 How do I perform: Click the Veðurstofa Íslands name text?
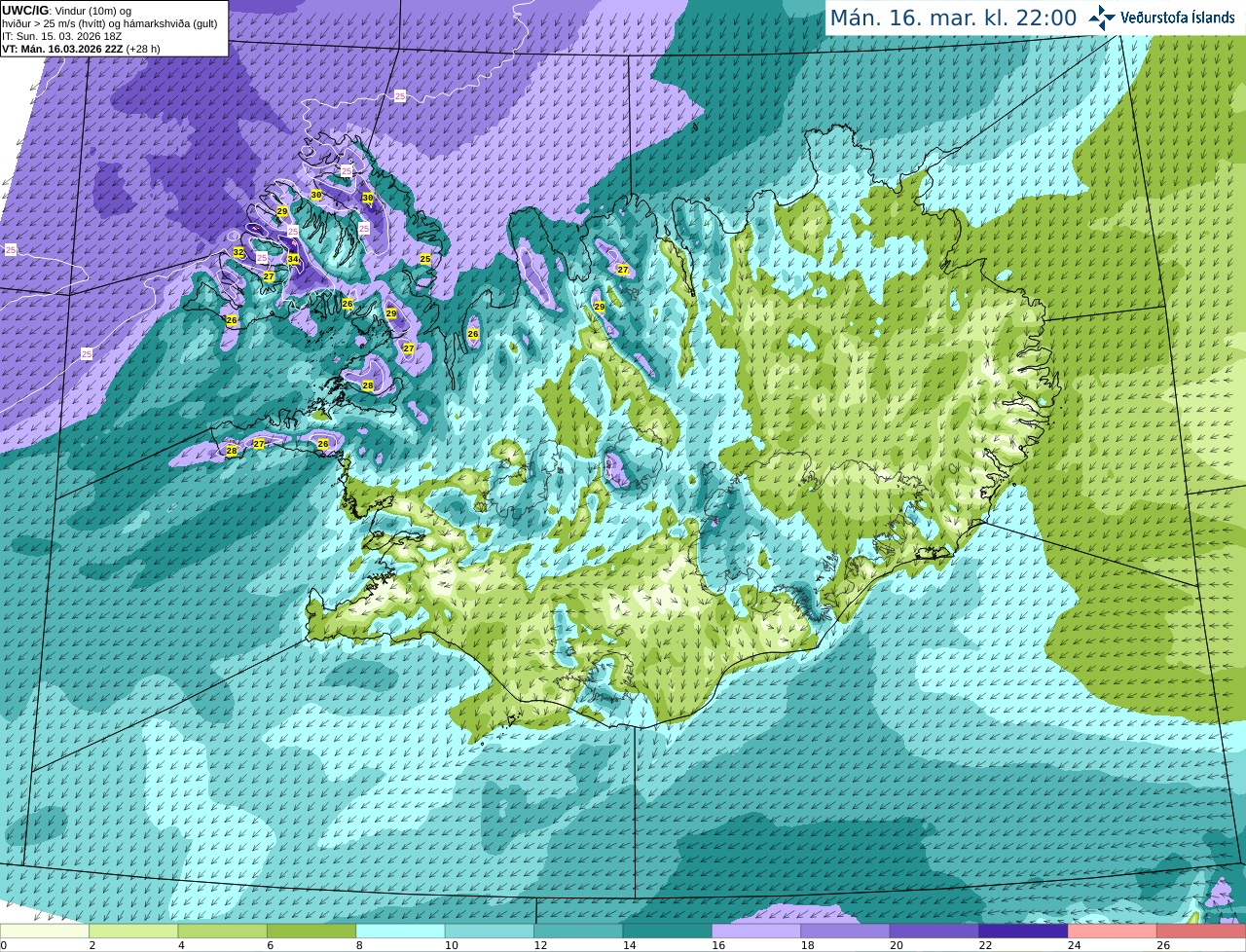coord(1177,18)
